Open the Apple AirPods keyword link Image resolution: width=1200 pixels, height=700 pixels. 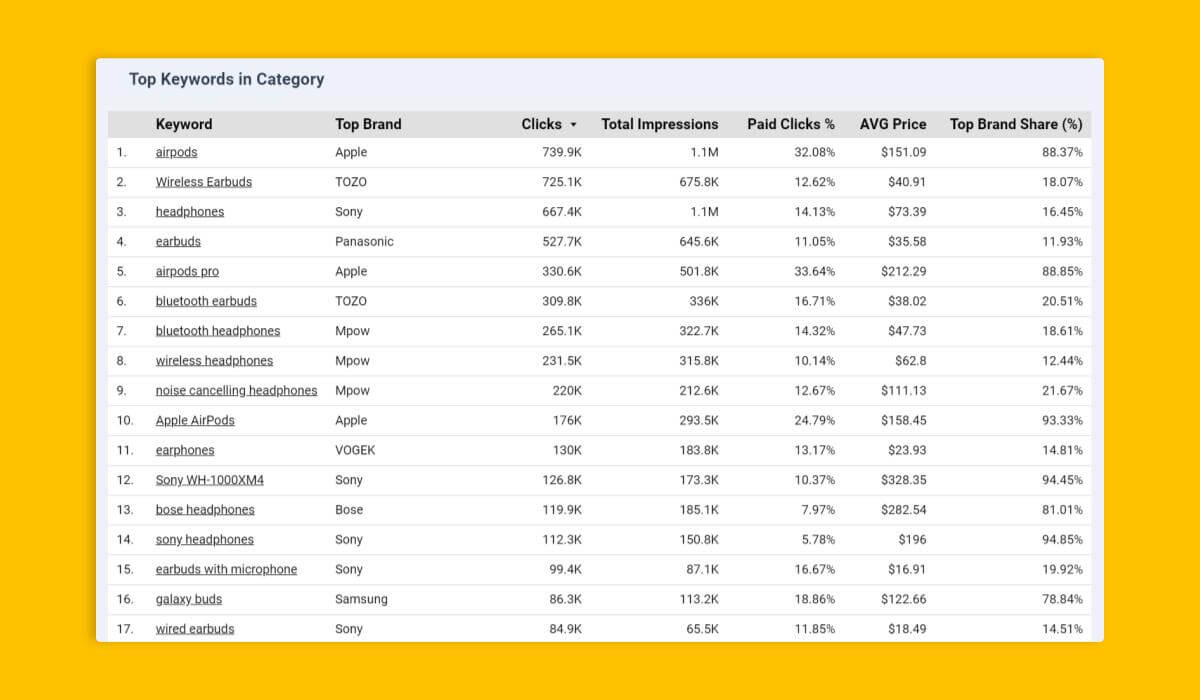click(195, 420)
